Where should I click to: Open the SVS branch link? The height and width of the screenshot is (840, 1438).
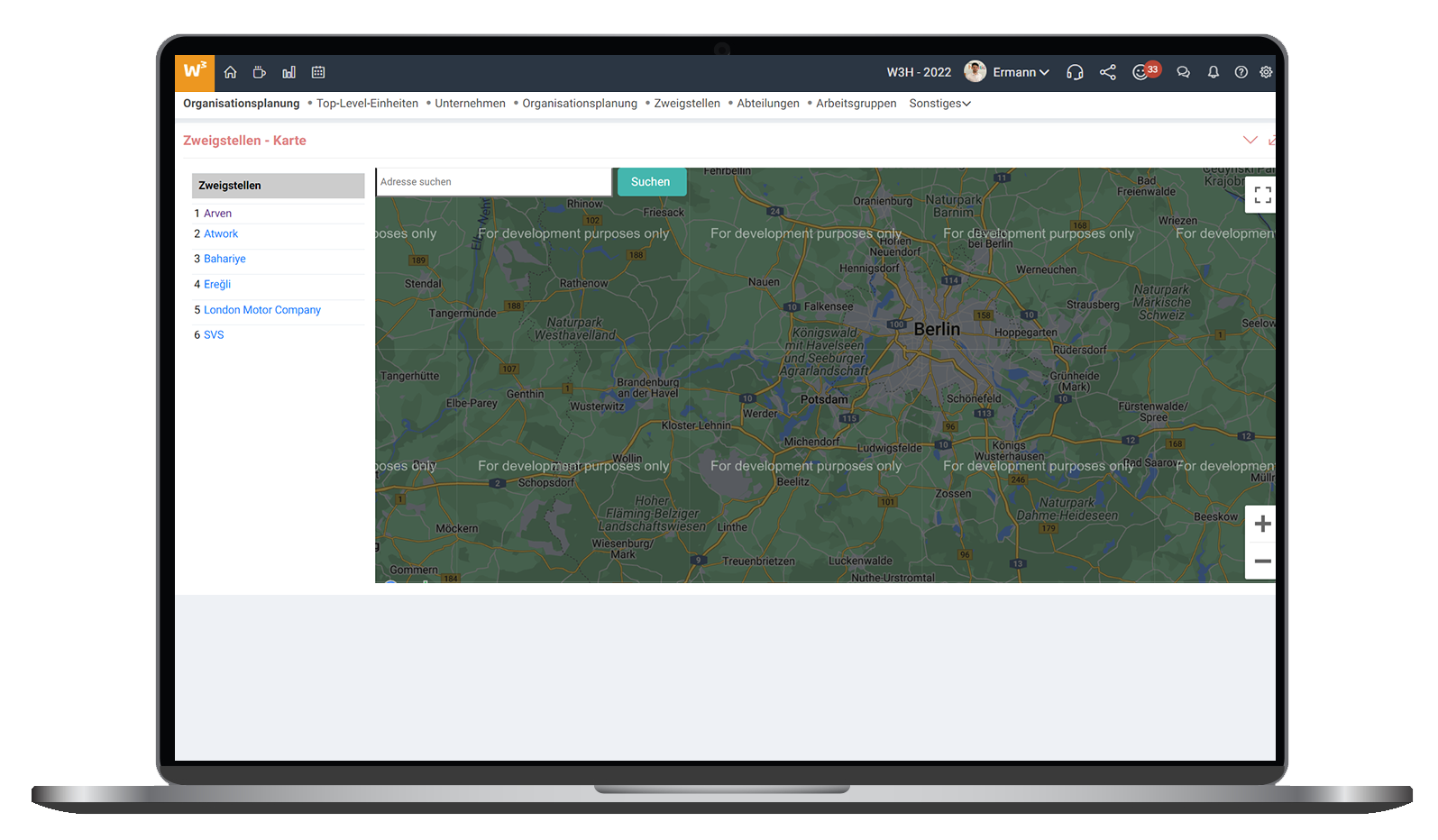(x=214, y=335)
